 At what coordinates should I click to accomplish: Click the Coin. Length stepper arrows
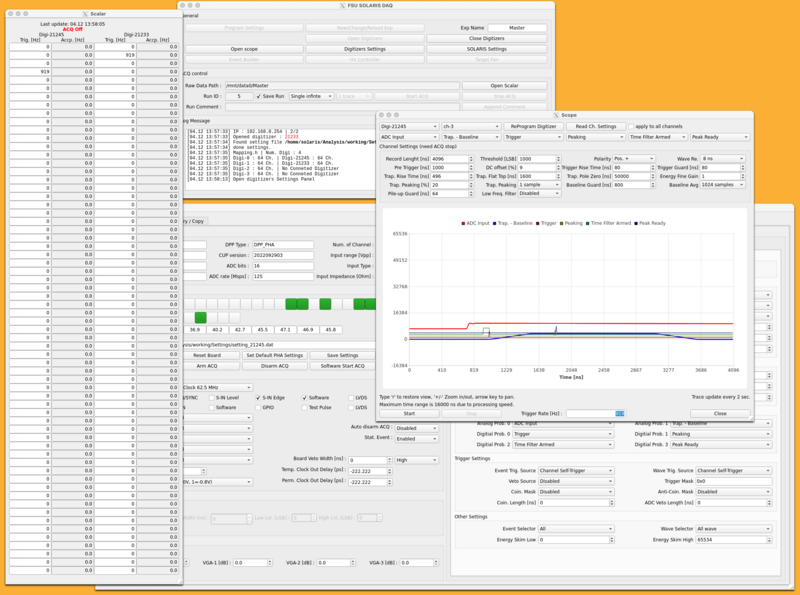pos(611,503)
